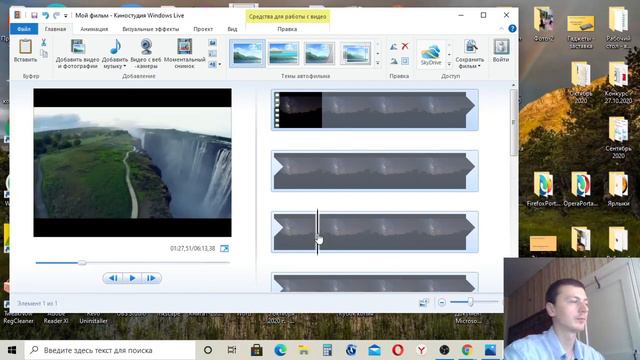Share the movie to SkyDrive
640x360 pixels.
(431, 54)
